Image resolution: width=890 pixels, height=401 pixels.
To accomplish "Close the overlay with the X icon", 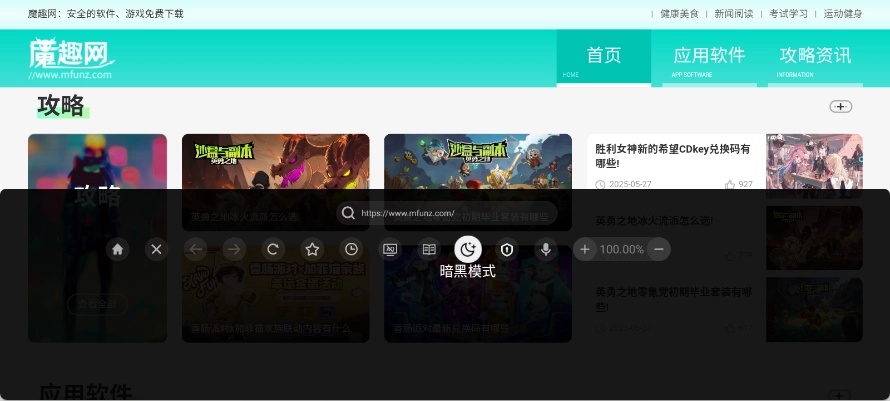I will coord(156,249).
